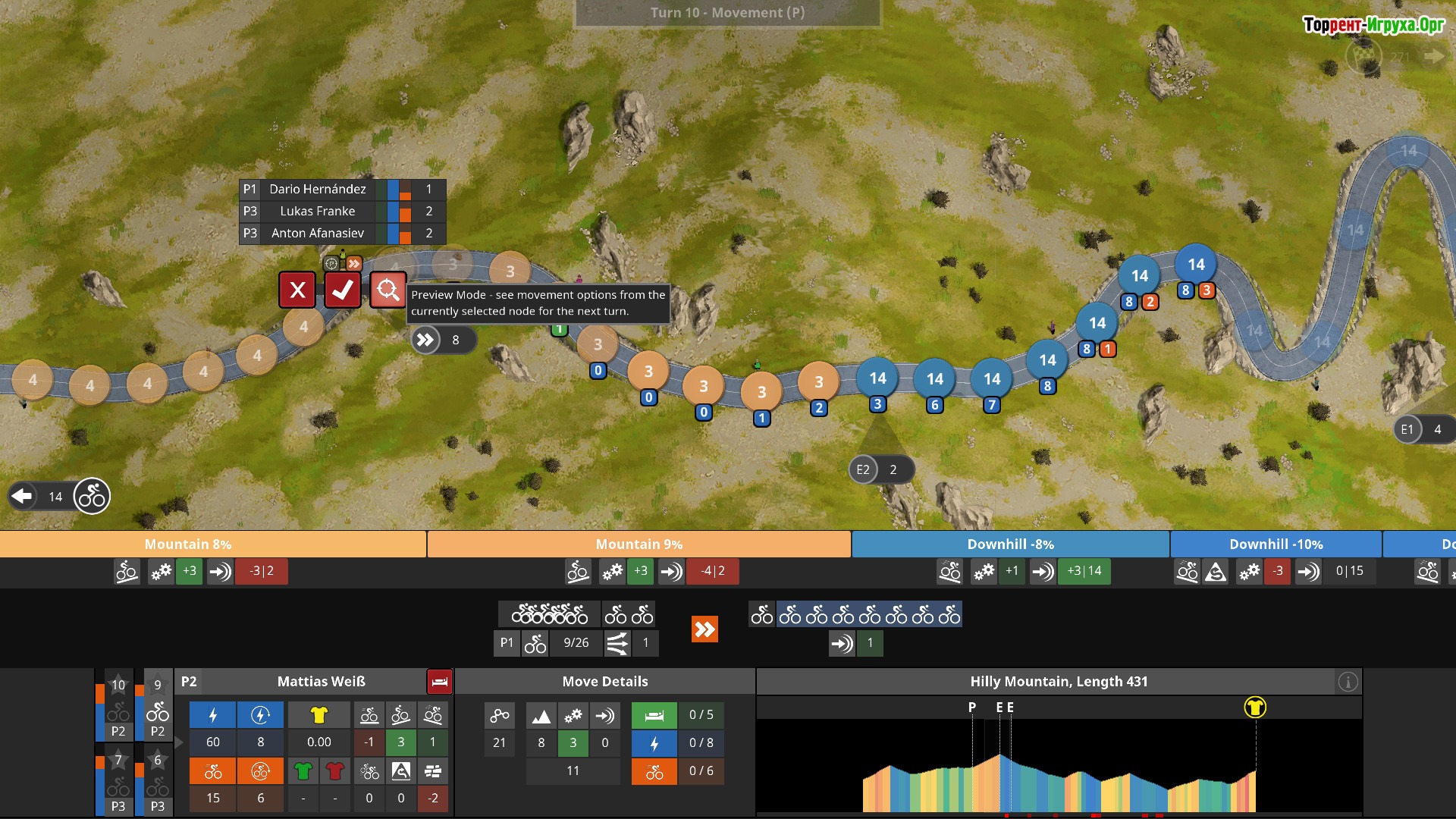Click the yellow jersey marker on the profile
Image resolution: width=1456 pixels, height=819 pixels.
pyautogui.click(x=1255, y=708)
